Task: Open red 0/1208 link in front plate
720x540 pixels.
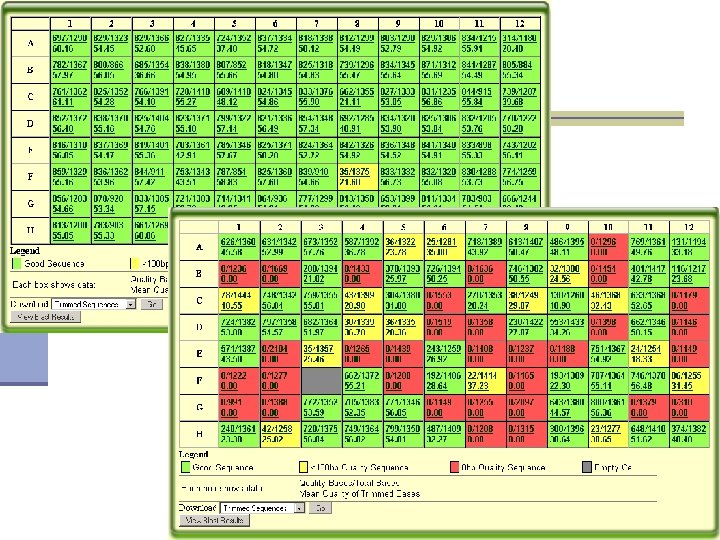Action: (x=481, y=429)
